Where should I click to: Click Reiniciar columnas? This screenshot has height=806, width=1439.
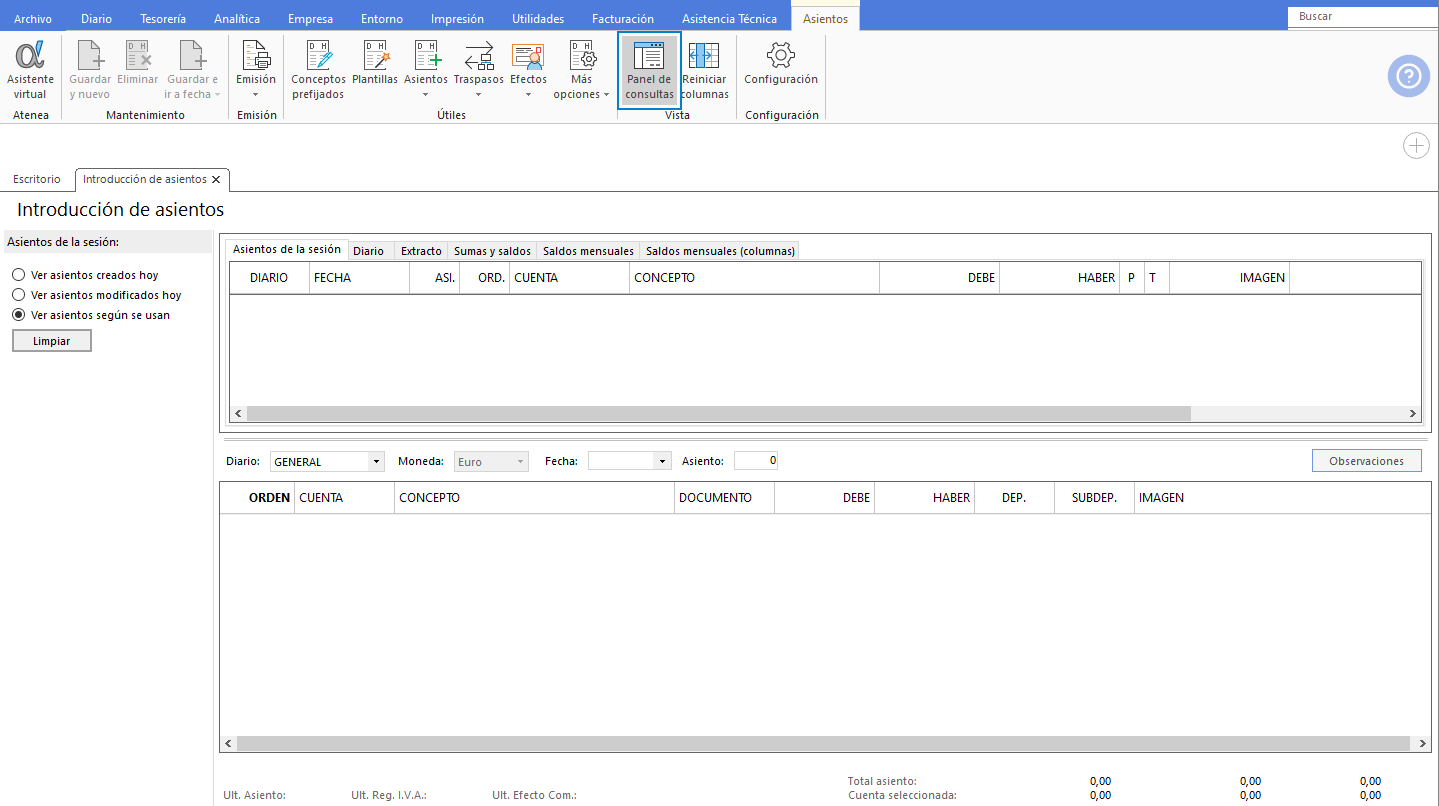point(705,70)
